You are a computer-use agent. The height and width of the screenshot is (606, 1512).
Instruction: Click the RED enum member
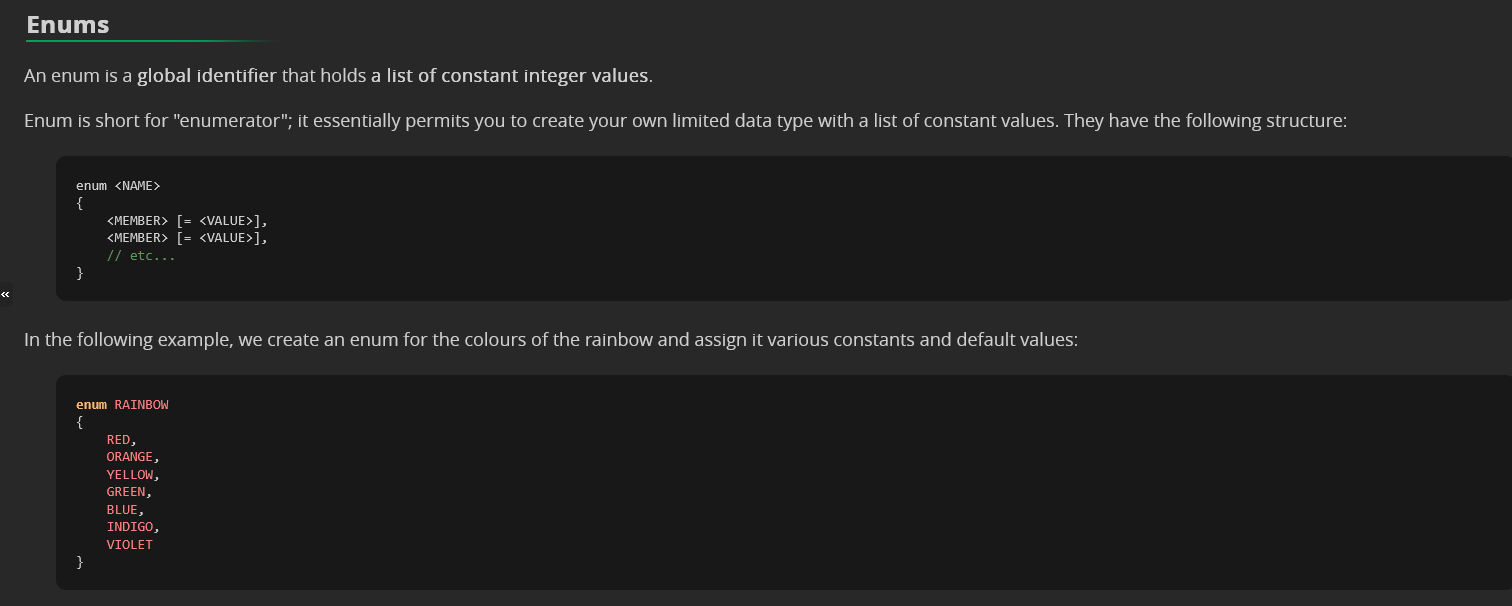pos(118,440)
